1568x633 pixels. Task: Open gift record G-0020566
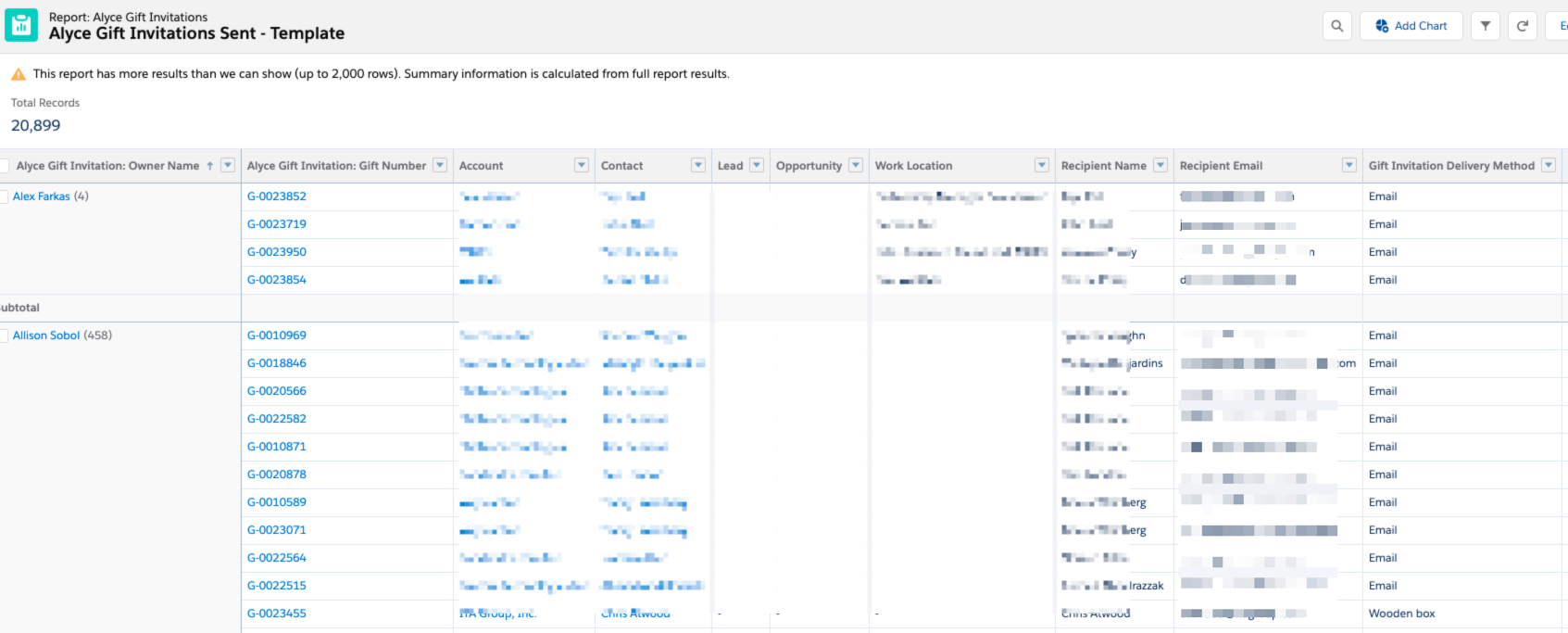(277, 391)
